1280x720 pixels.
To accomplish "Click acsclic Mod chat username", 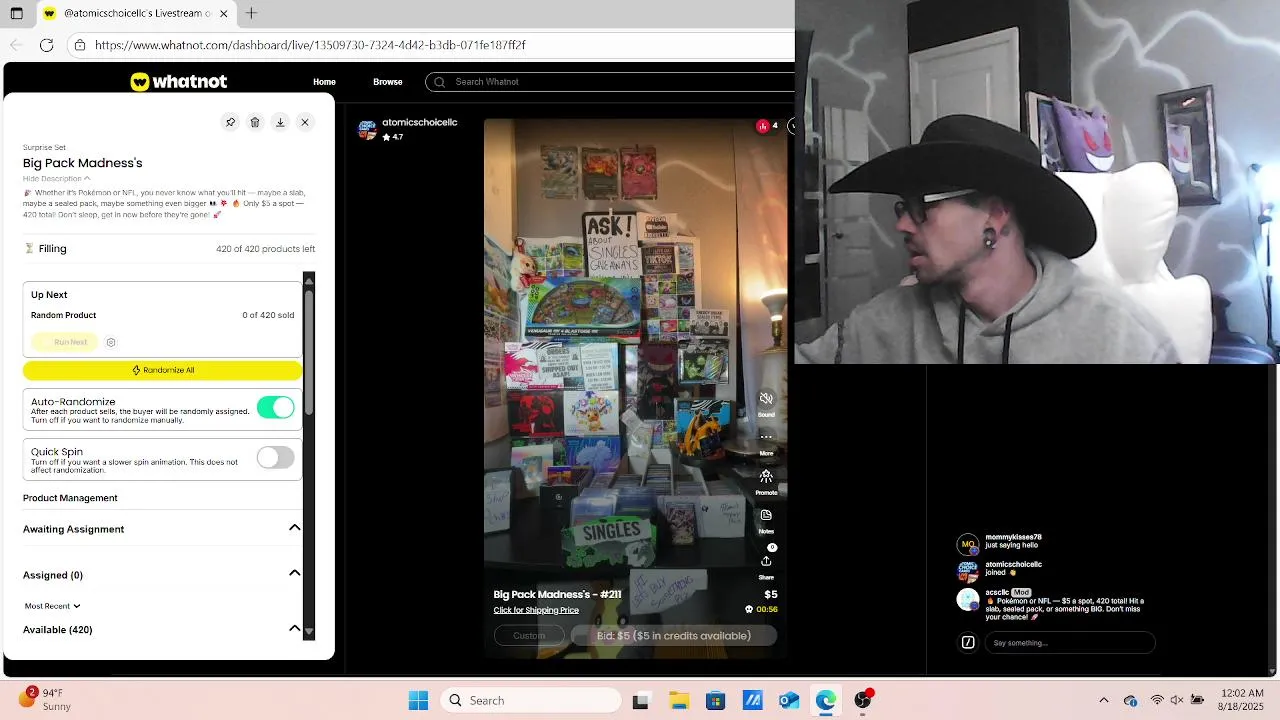I will (x=997, y=592).
